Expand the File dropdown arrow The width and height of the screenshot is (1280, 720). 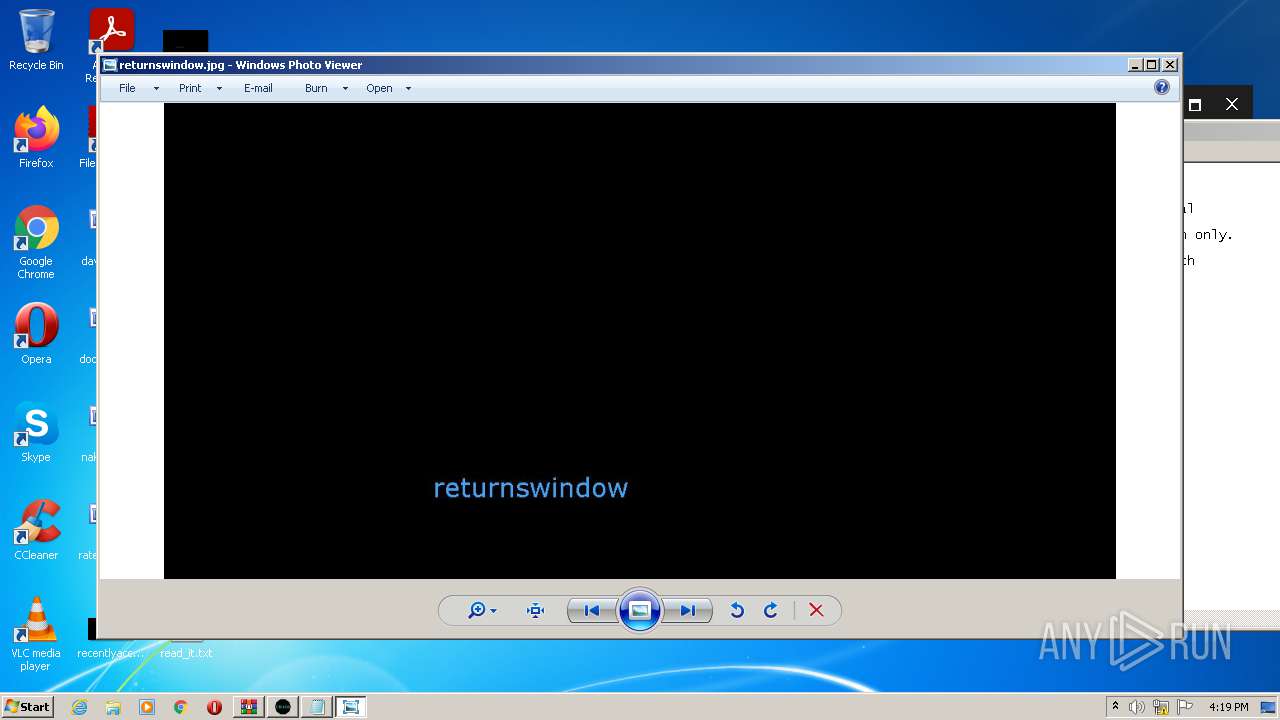156,88
